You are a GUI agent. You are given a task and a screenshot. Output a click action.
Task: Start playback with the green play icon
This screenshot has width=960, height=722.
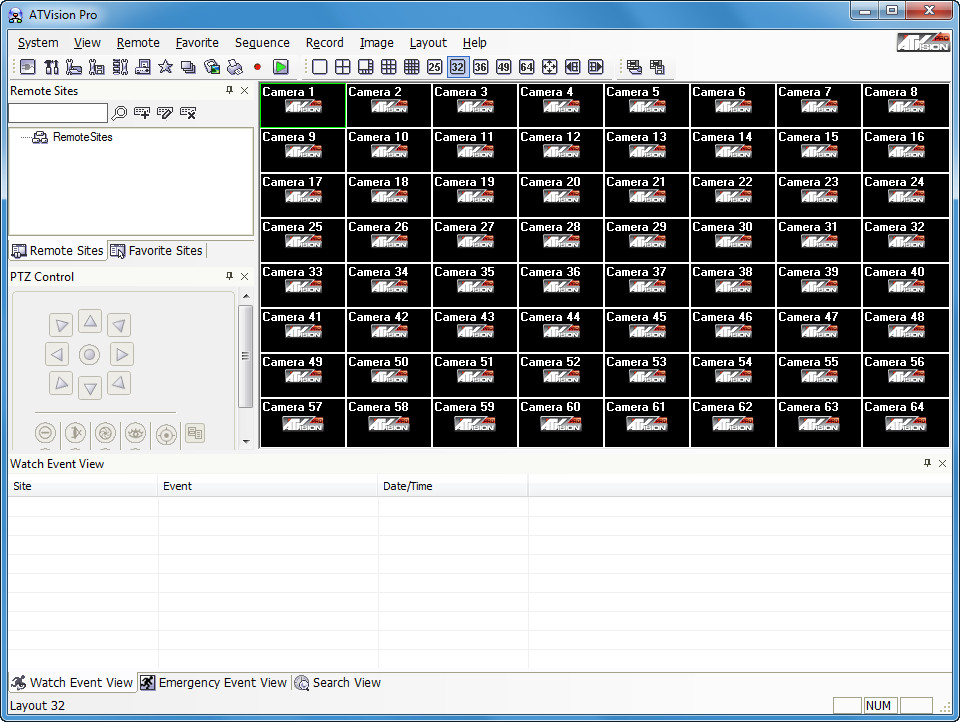(279, 67)
